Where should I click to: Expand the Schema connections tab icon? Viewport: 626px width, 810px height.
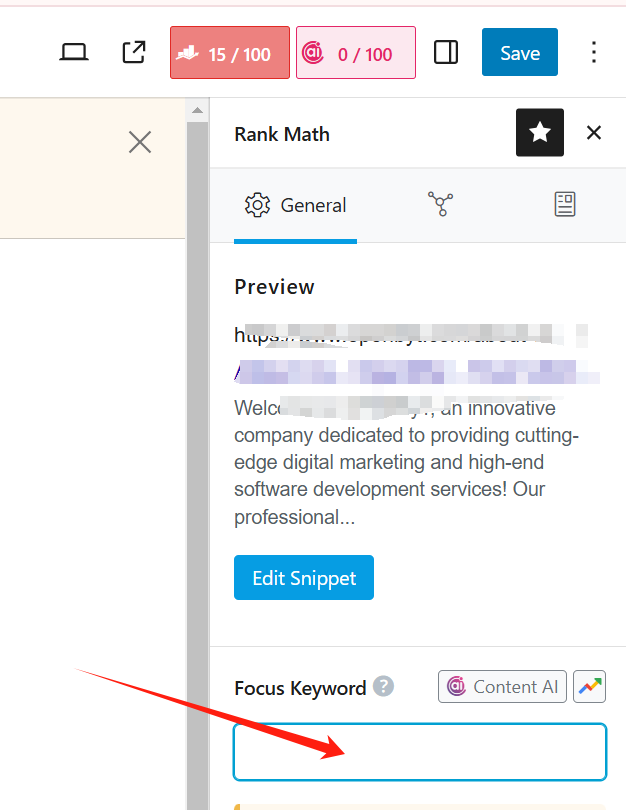click(441, 205)
